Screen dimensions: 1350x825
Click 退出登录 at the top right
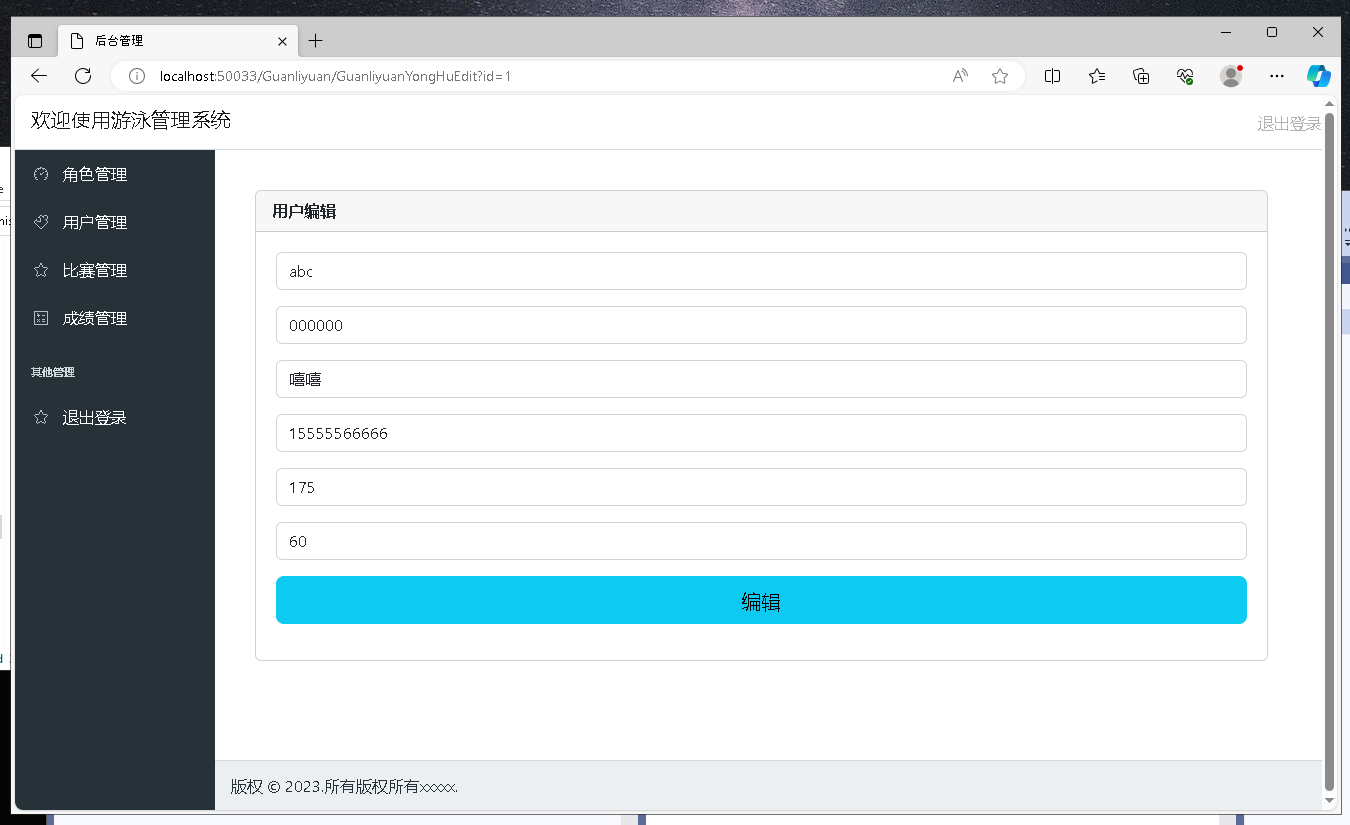1288,123
